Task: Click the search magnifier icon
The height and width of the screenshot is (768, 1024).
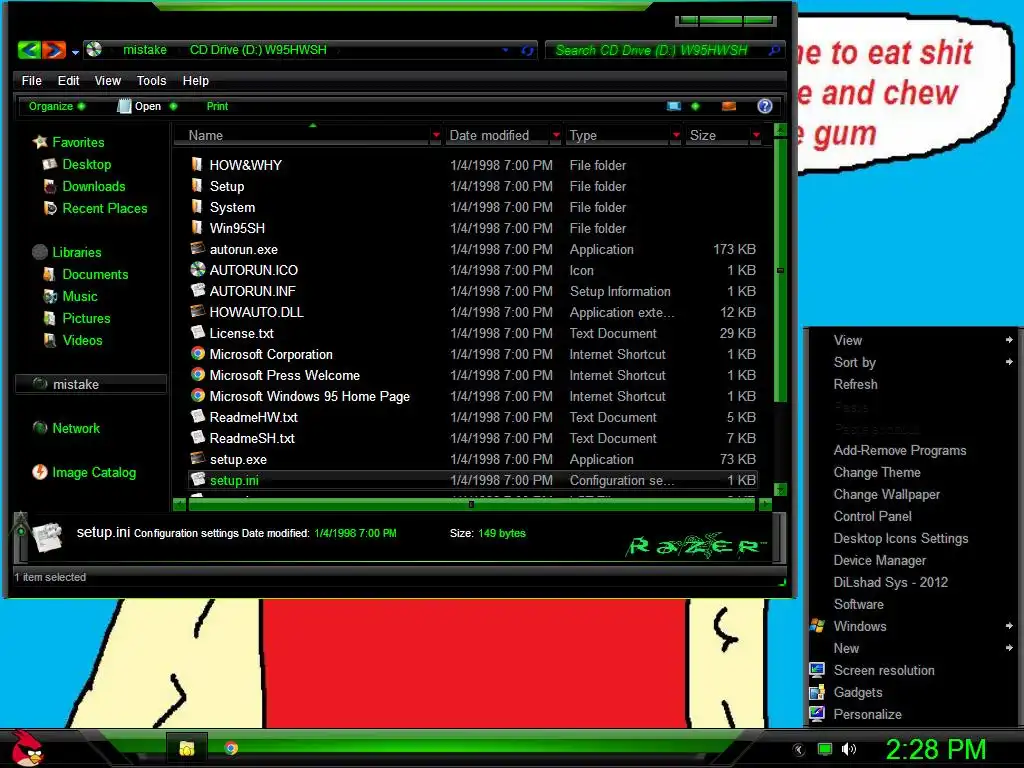Action: [x=775, y=50]
